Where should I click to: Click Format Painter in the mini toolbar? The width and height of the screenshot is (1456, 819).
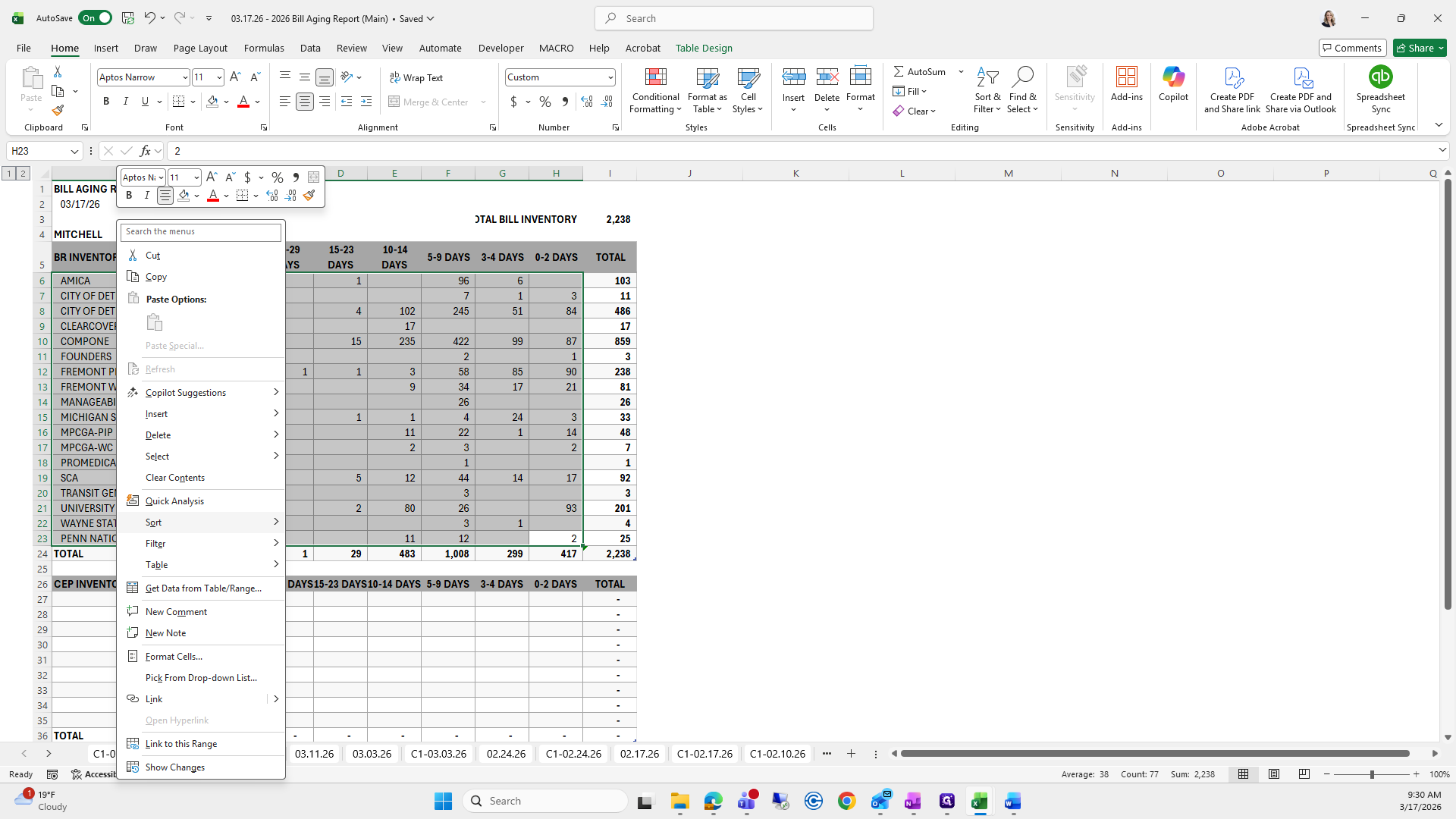(309, 196)
